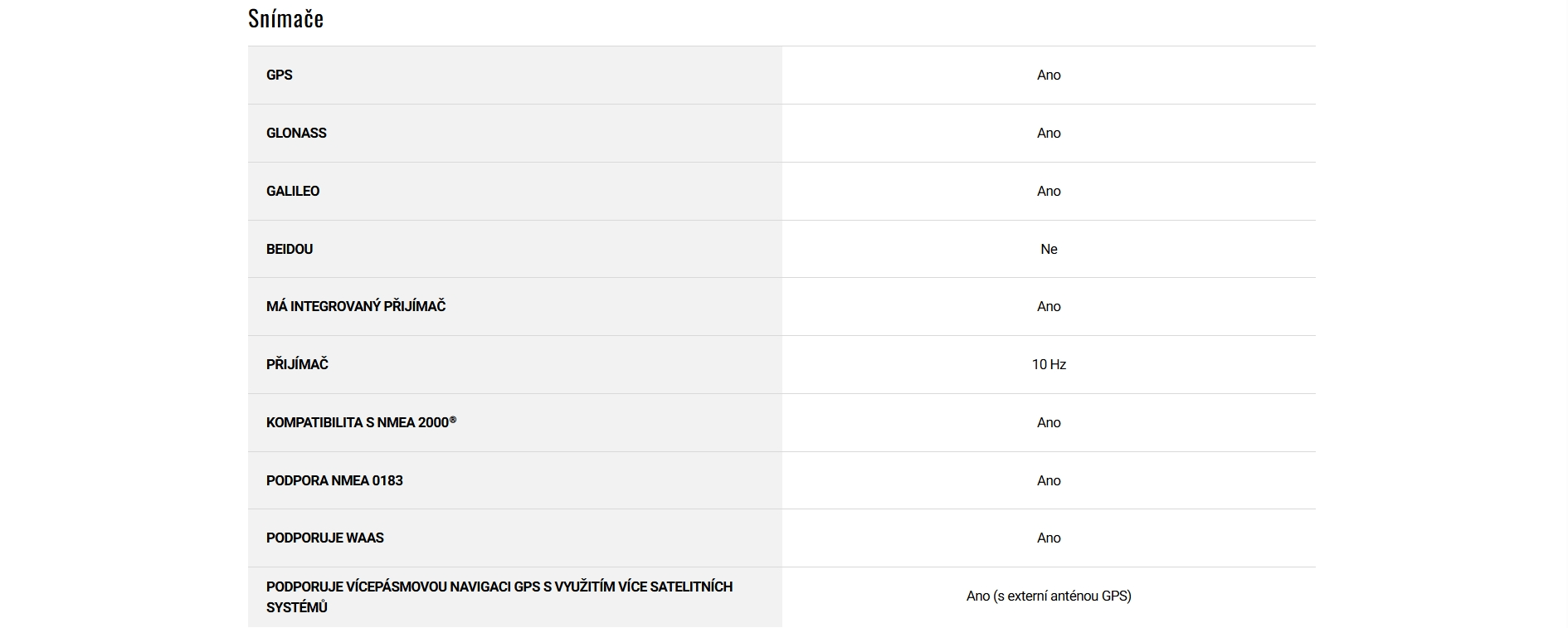Screen dimensions: 1568x628
Task: Click the MÁ INTEGROVANÝ PŘIJÍMAČ label
Action: (356, 306)
